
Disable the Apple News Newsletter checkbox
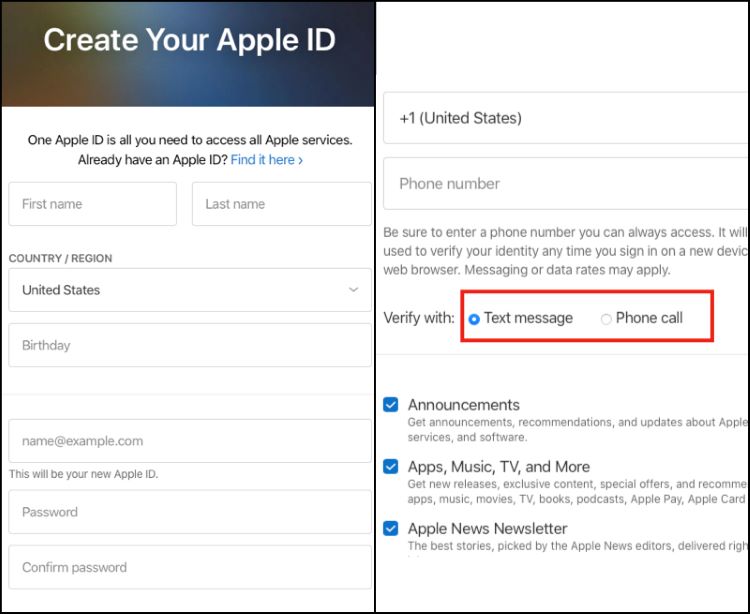(391, 528)
